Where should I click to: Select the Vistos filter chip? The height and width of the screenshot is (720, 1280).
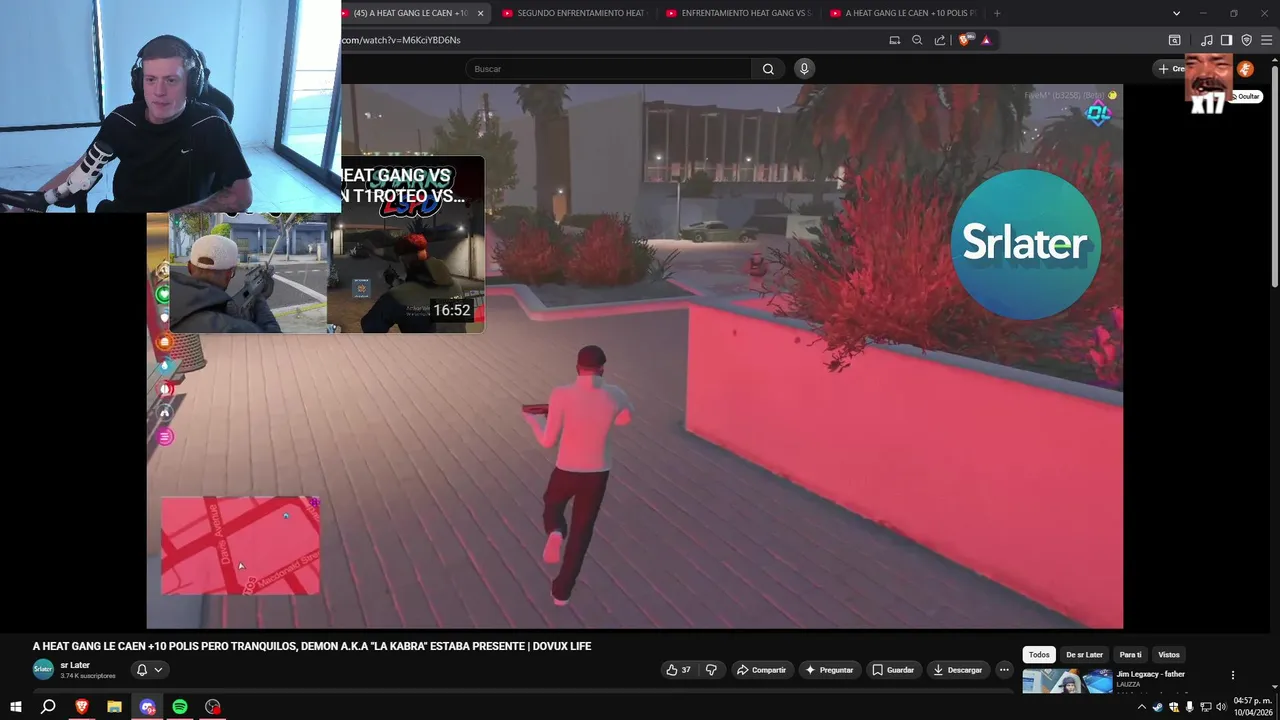(x=1169, y=655)
